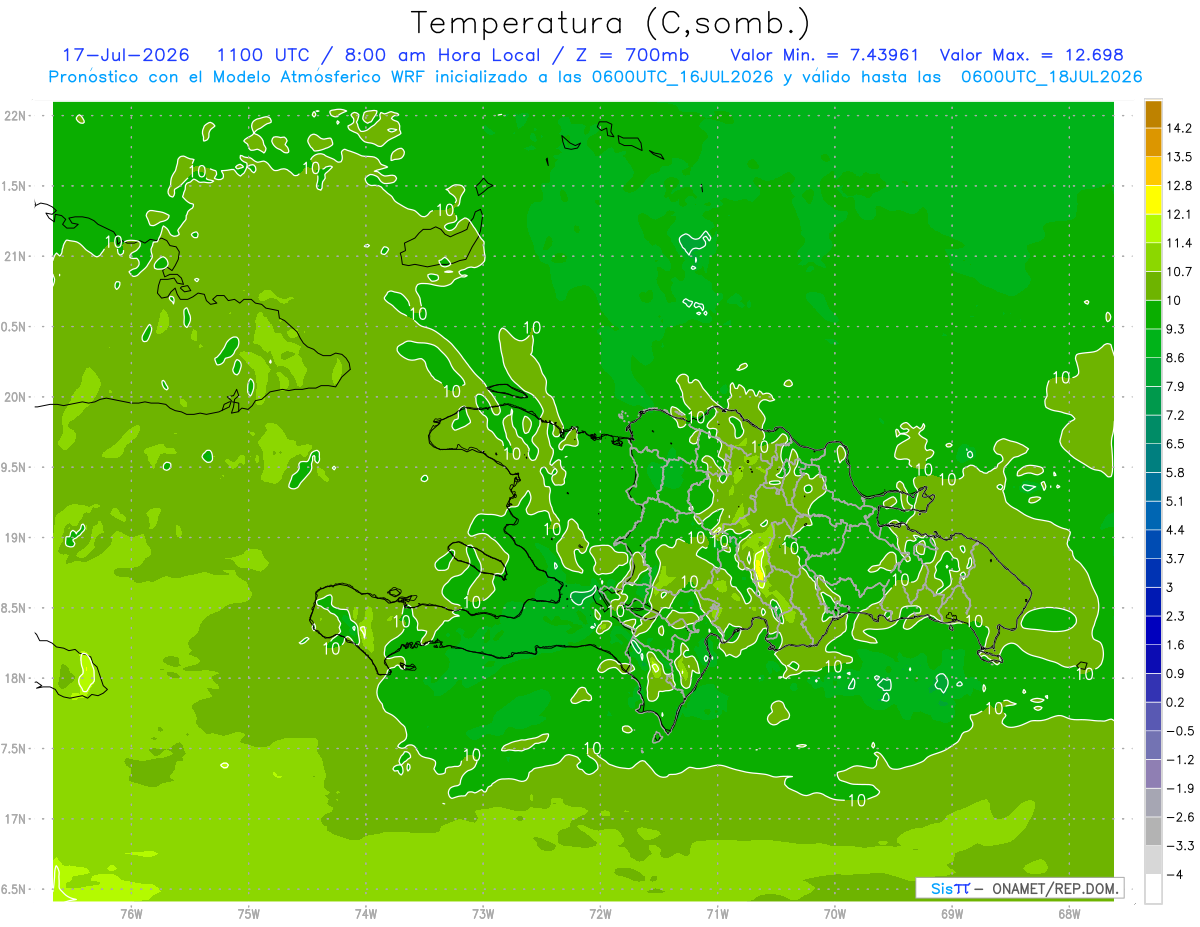
Task: Click the 5.1 color scale value
Action: pyautogui.click(x=1177, y=500)
